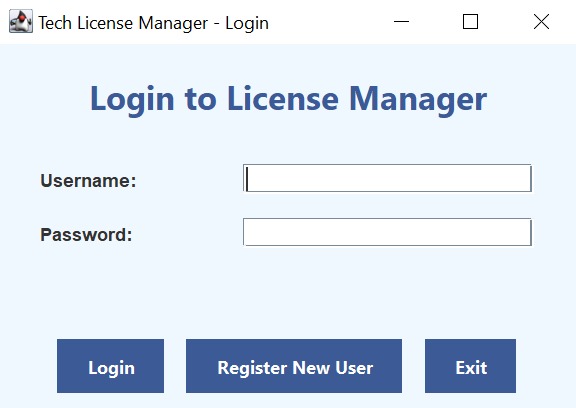Click the Exit button
This screenshot has width=576, height=408.
point(471,366)
